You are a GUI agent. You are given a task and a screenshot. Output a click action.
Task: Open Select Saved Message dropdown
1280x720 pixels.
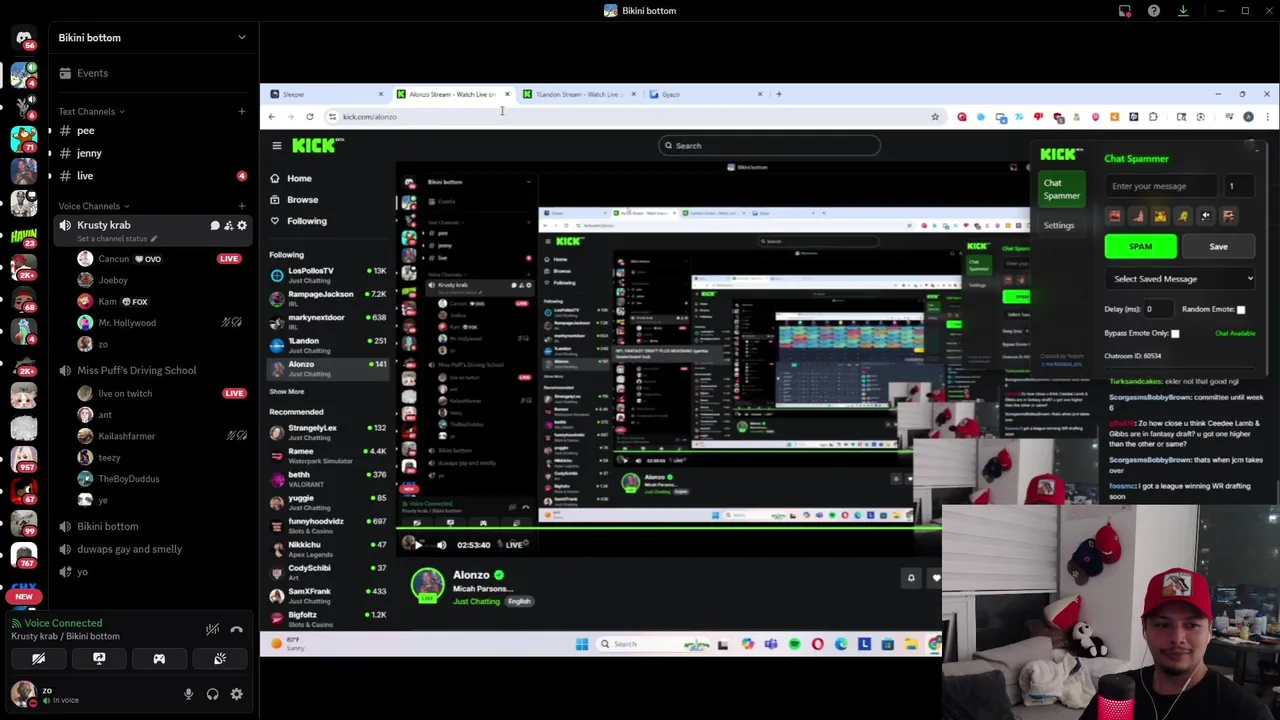coord(1182,279)
